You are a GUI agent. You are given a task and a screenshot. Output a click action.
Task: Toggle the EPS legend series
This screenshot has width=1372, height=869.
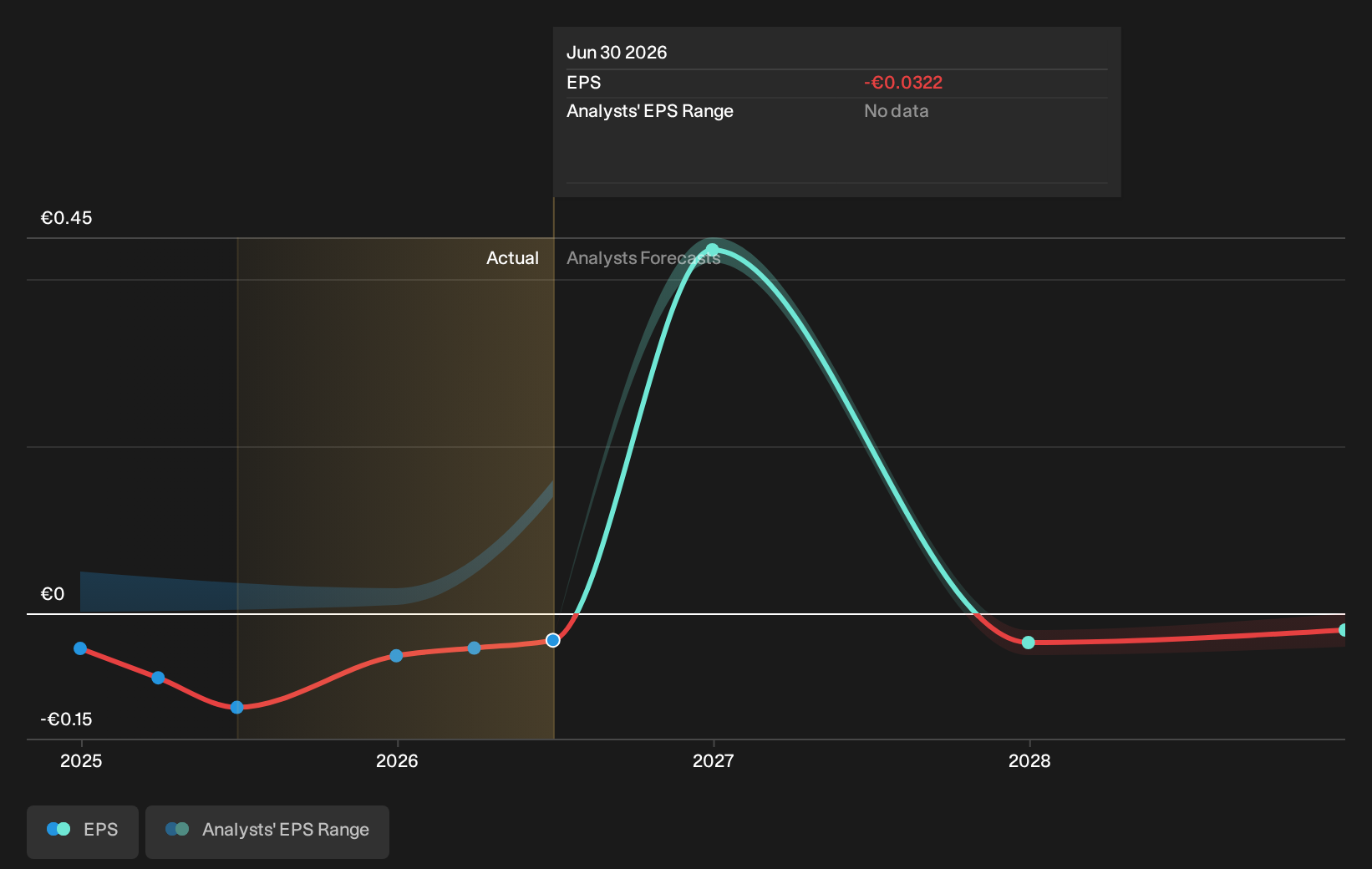83,831
